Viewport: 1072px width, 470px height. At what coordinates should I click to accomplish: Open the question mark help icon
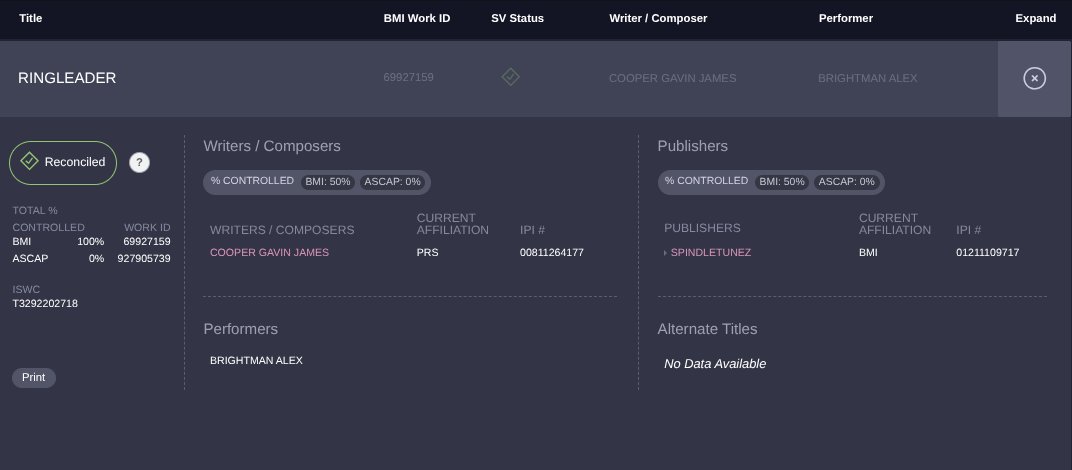(x=139, y=162)
